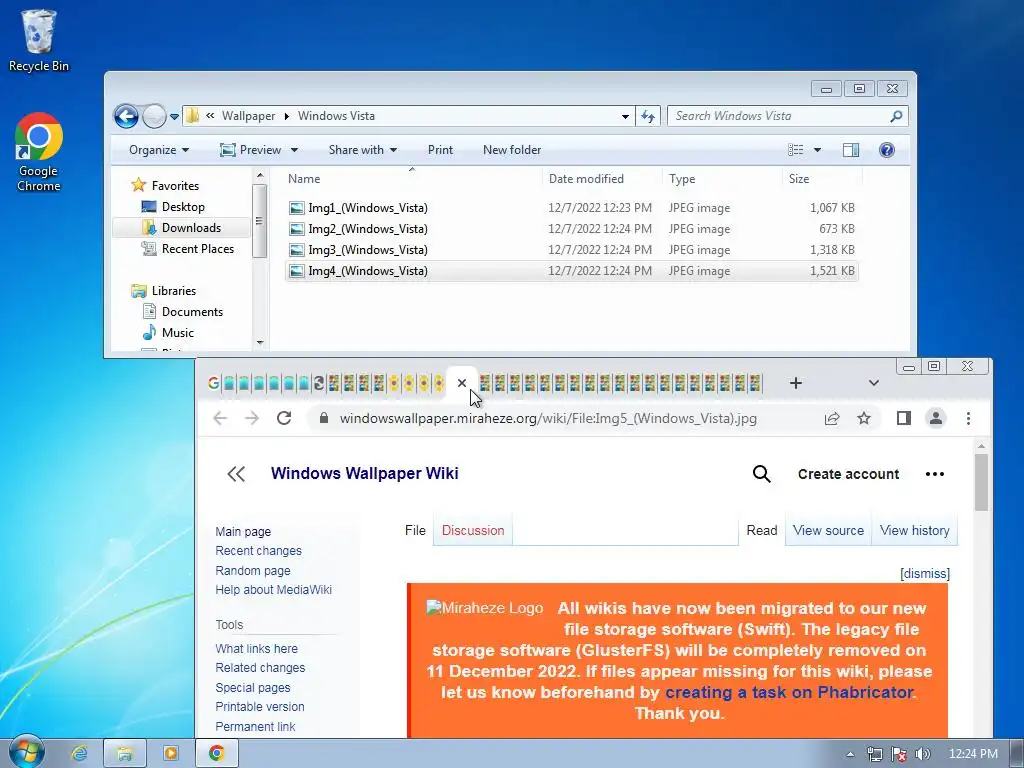Open a new Chrome tab

tap(795, 383)
